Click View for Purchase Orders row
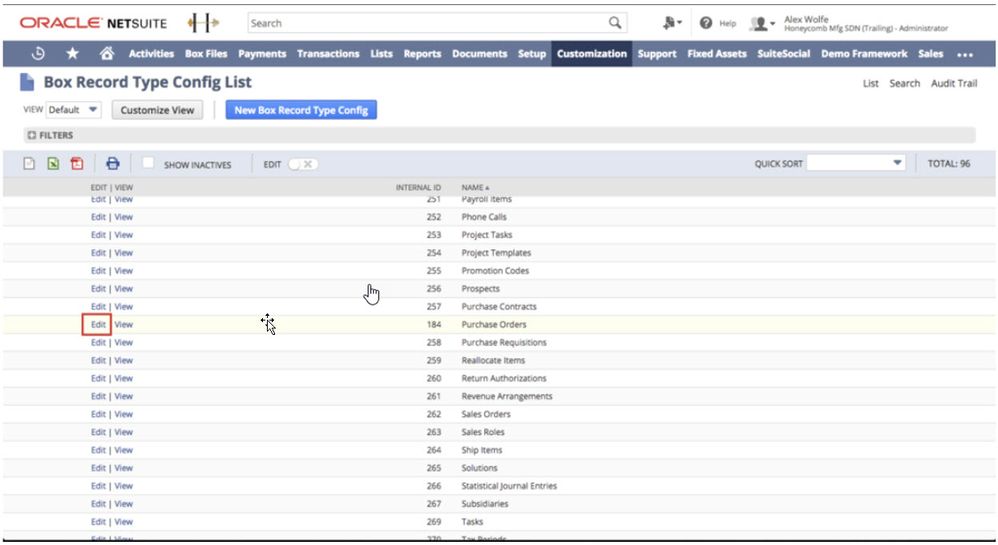This screenshot has width=998, height=545. (123, 325)
